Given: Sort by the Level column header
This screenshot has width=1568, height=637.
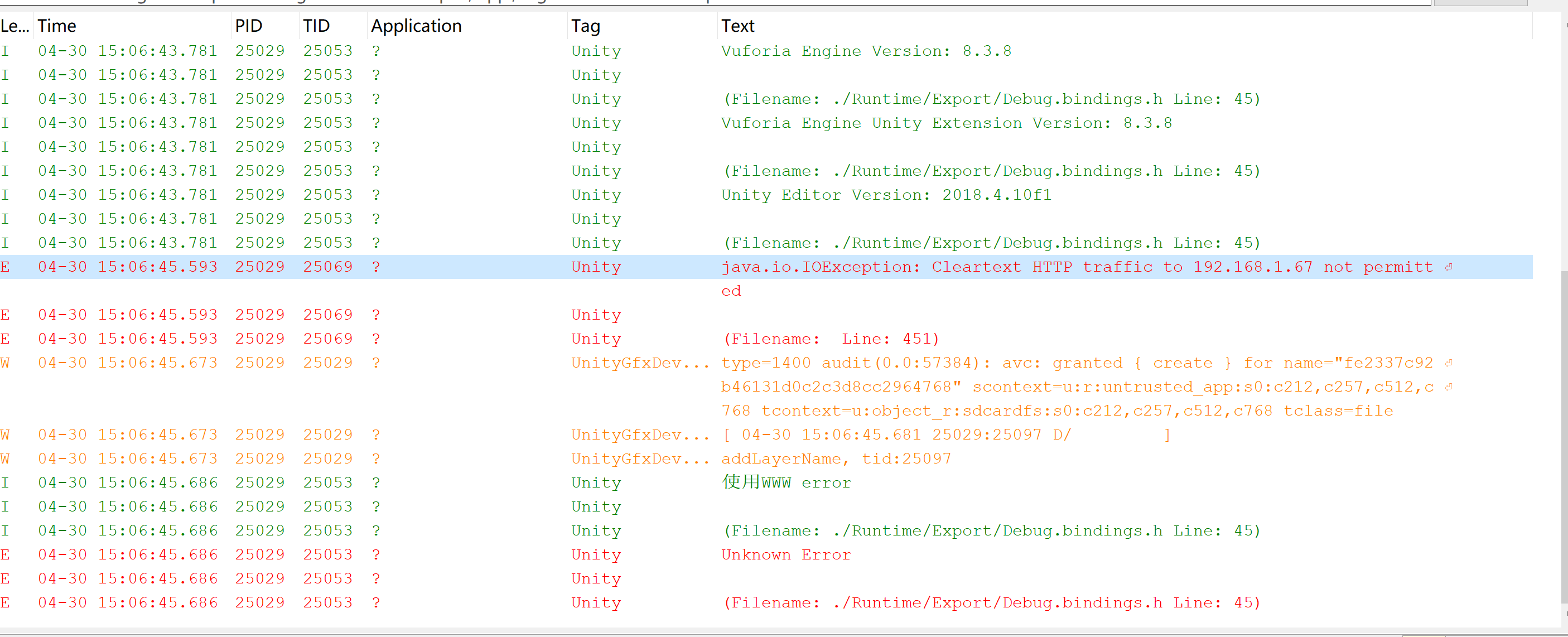Looking at the screenshot, I should [x=15, y=26].
